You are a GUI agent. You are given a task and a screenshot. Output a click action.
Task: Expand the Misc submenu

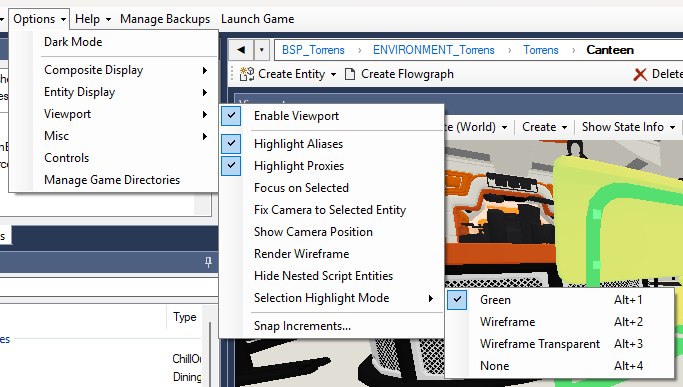coord(113,136)
